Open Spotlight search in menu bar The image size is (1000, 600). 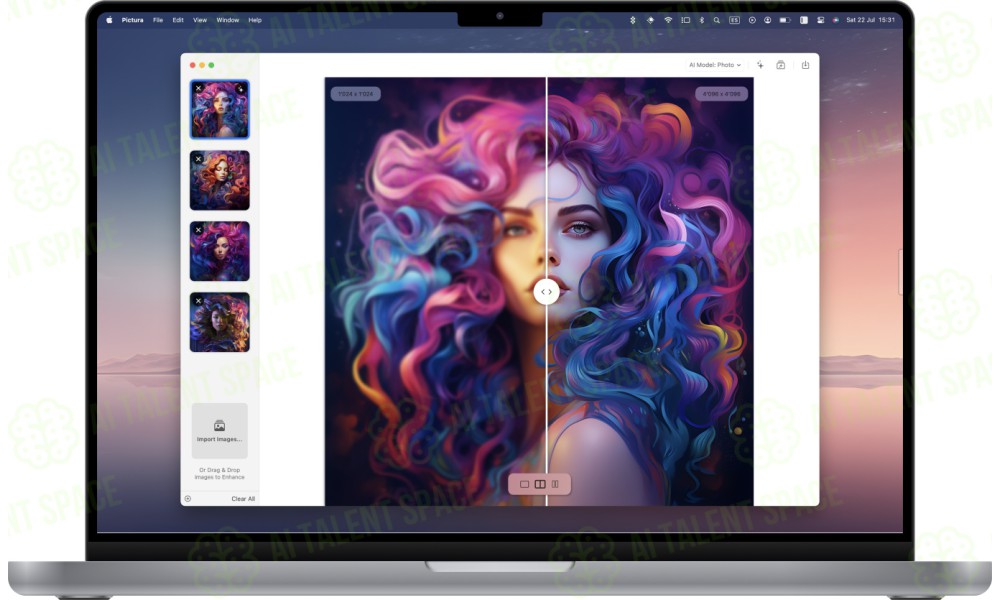point(717,20)
